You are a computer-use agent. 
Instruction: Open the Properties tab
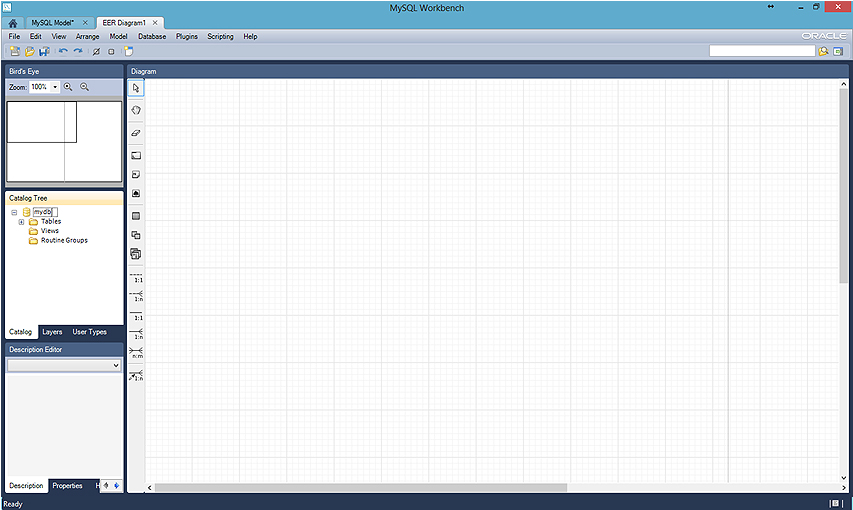[x=67, y=486]
